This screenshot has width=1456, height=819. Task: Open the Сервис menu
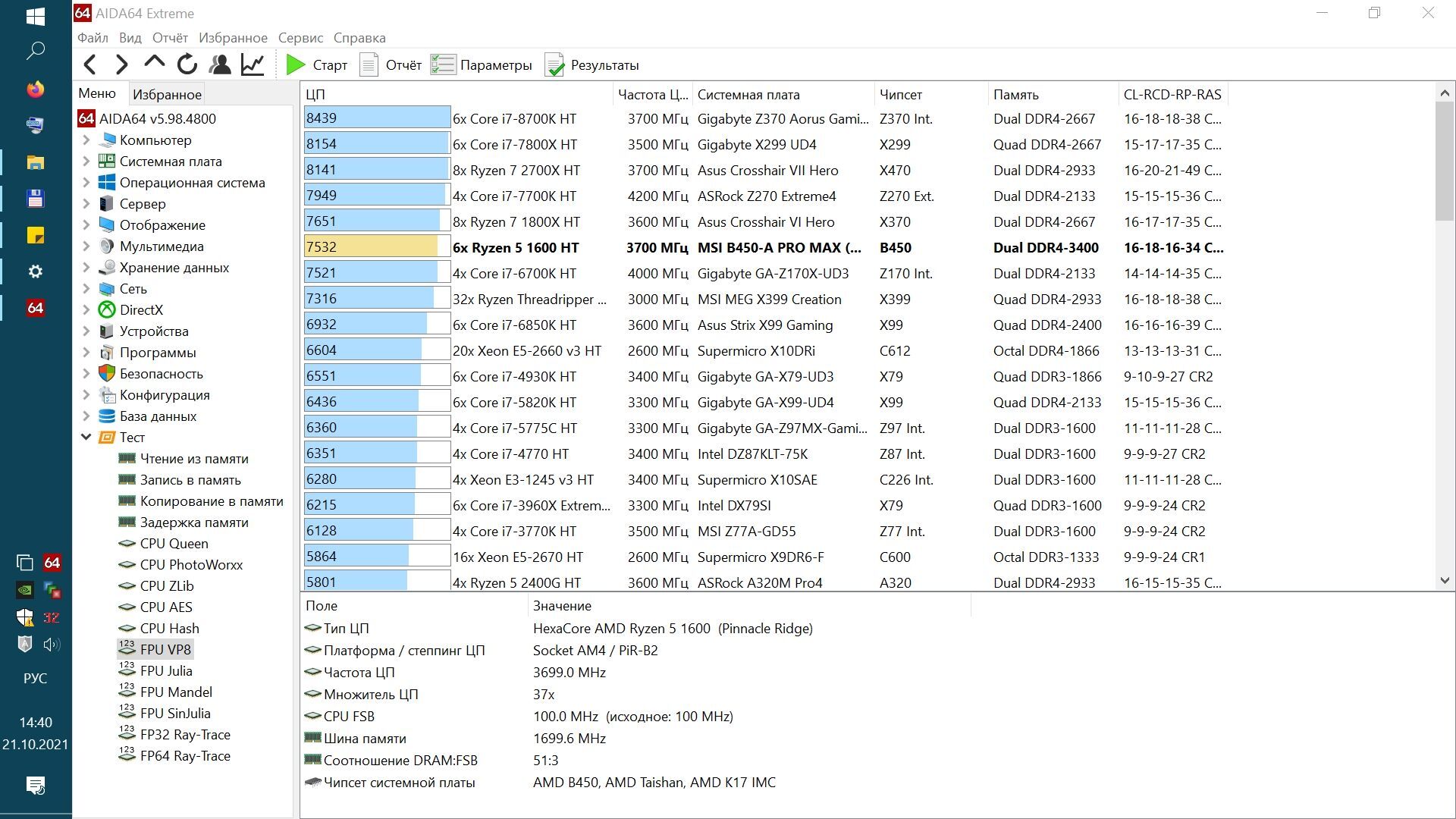[300, 38]
